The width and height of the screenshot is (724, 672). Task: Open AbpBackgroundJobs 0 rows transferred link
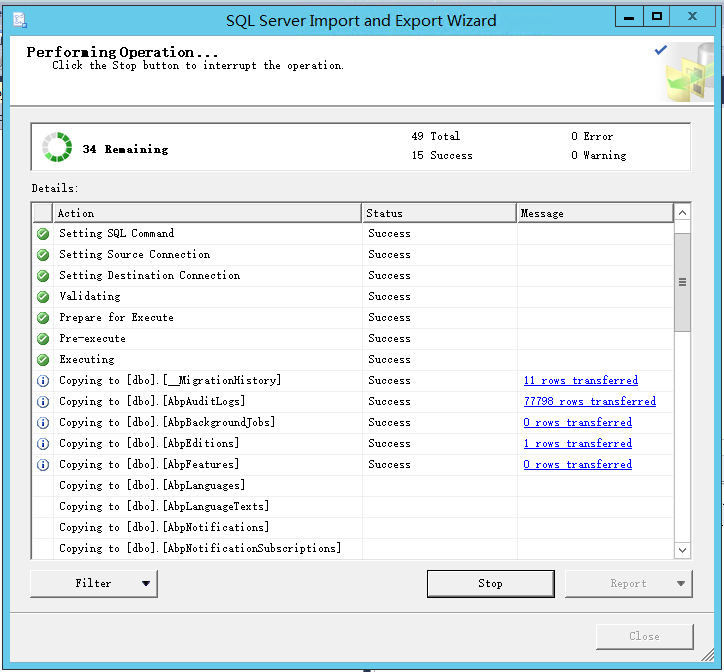[578, 422]
